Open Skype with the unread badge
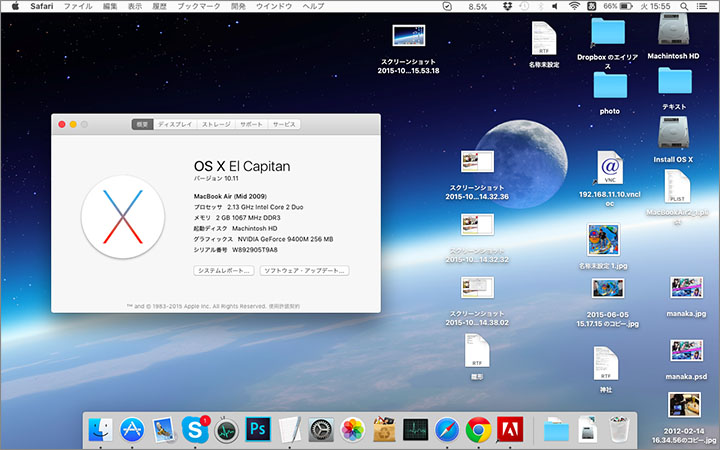The height and width of the screenshot is (450, 720). tap(195, 430)
